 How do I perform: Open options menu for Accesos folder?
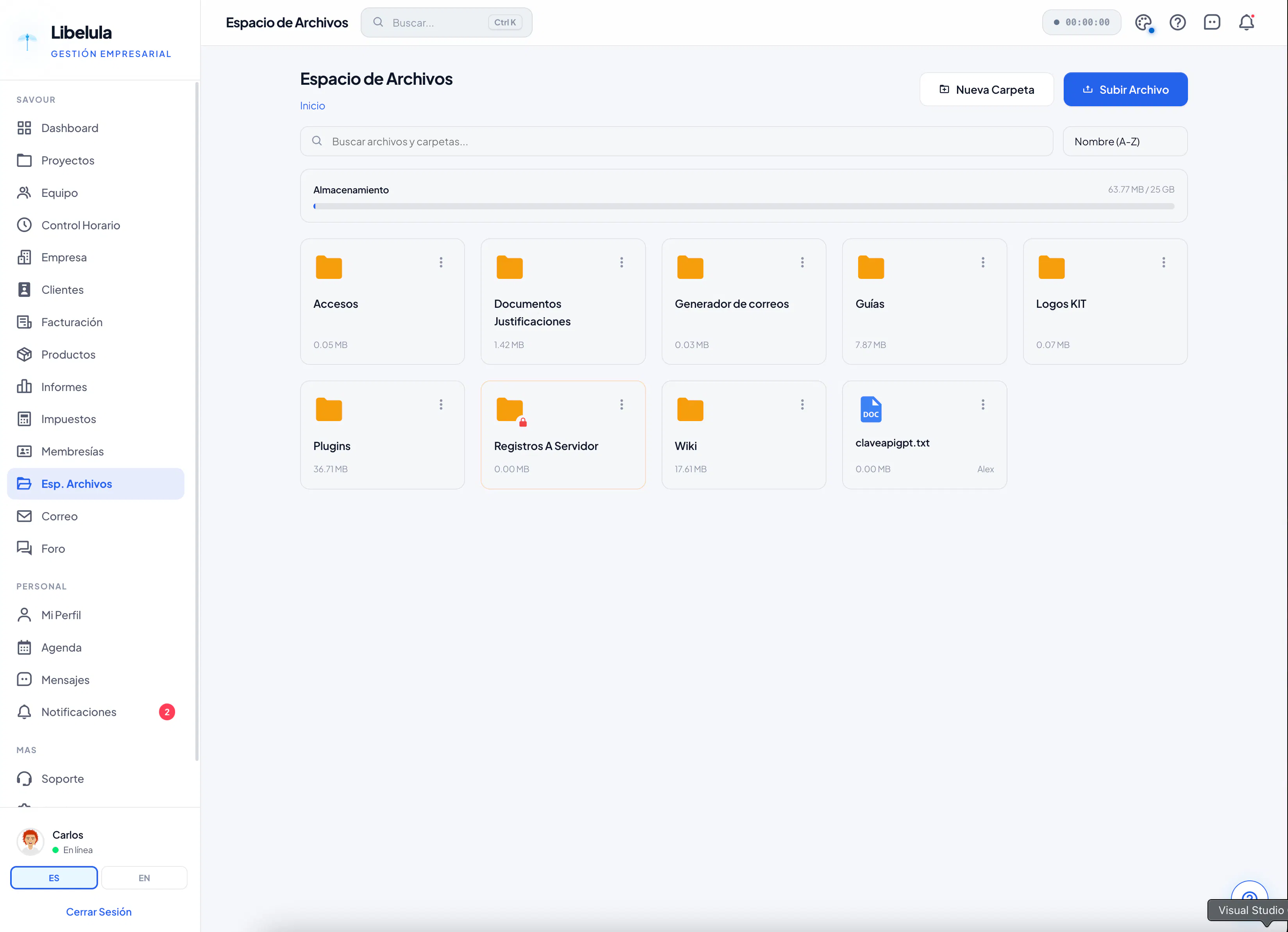pyautogui.click(x=441, y=262)
